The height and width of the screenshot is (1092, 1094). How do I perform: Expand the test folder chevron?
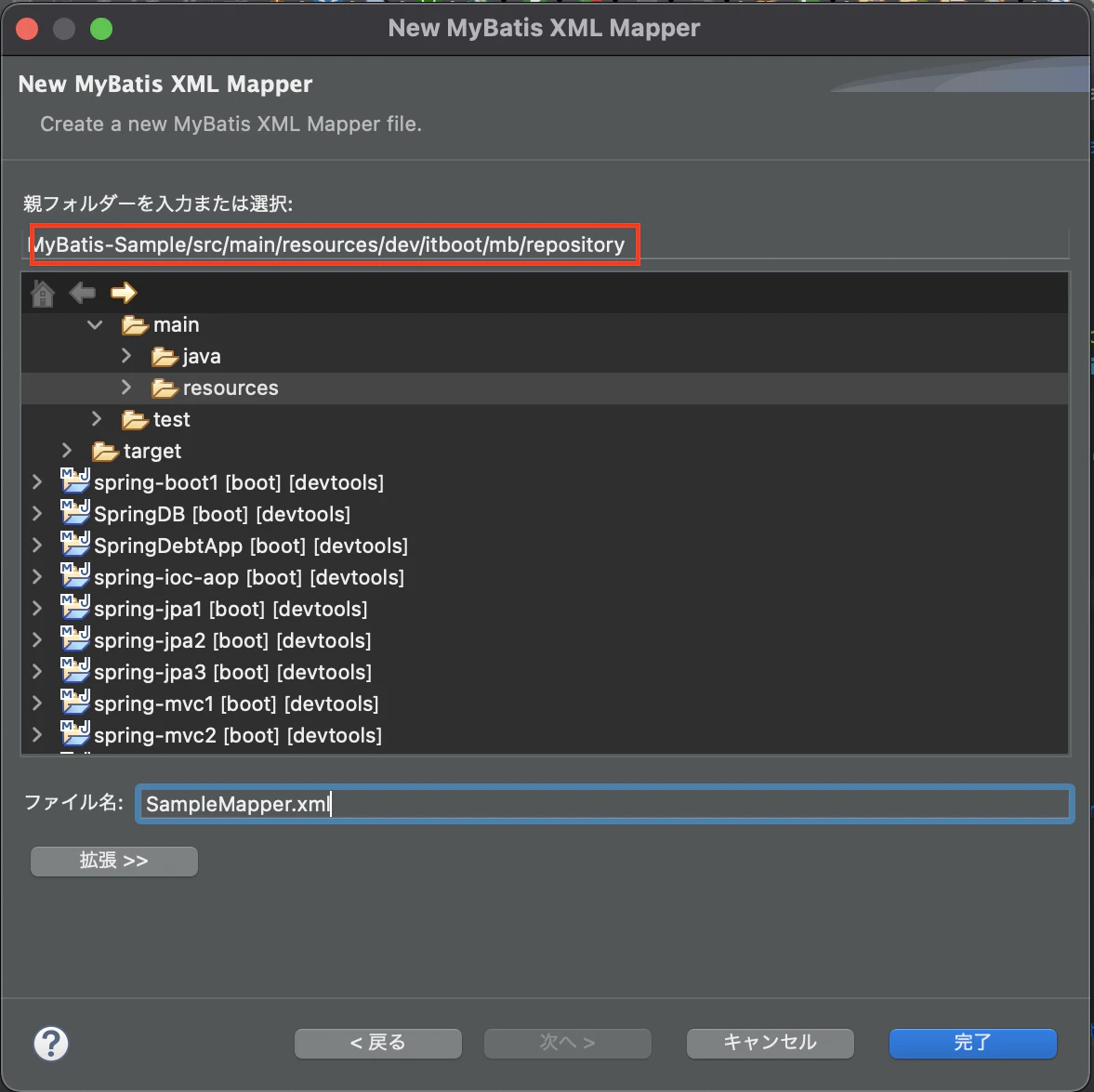97,418
